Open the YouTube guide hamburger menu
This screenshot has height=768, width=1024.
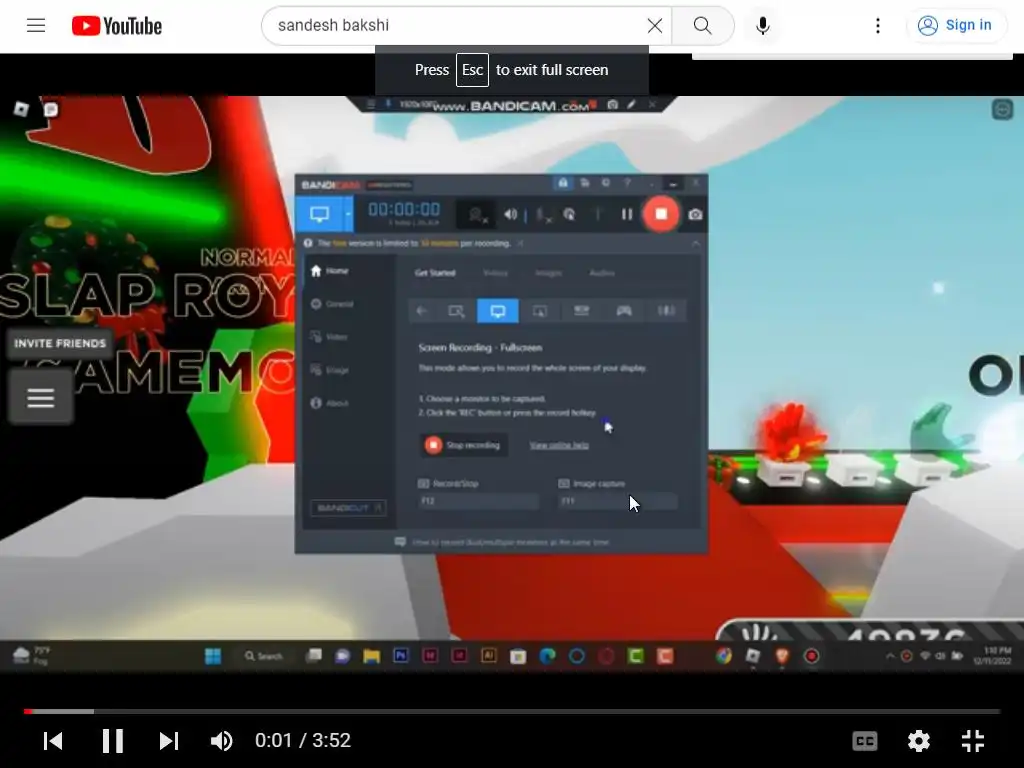(36, 25)
